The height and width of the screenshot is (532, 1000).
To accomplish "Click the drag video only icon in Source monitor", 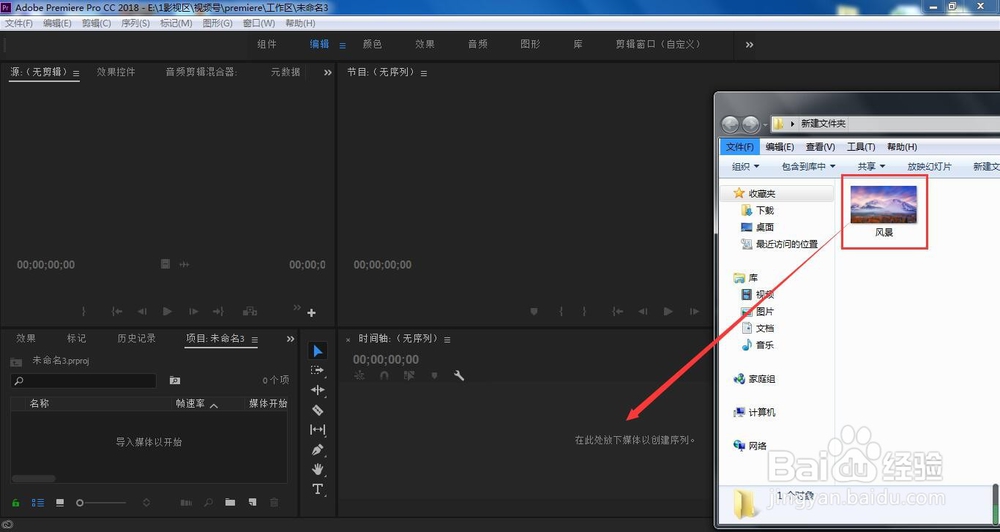I will point(165,264).
